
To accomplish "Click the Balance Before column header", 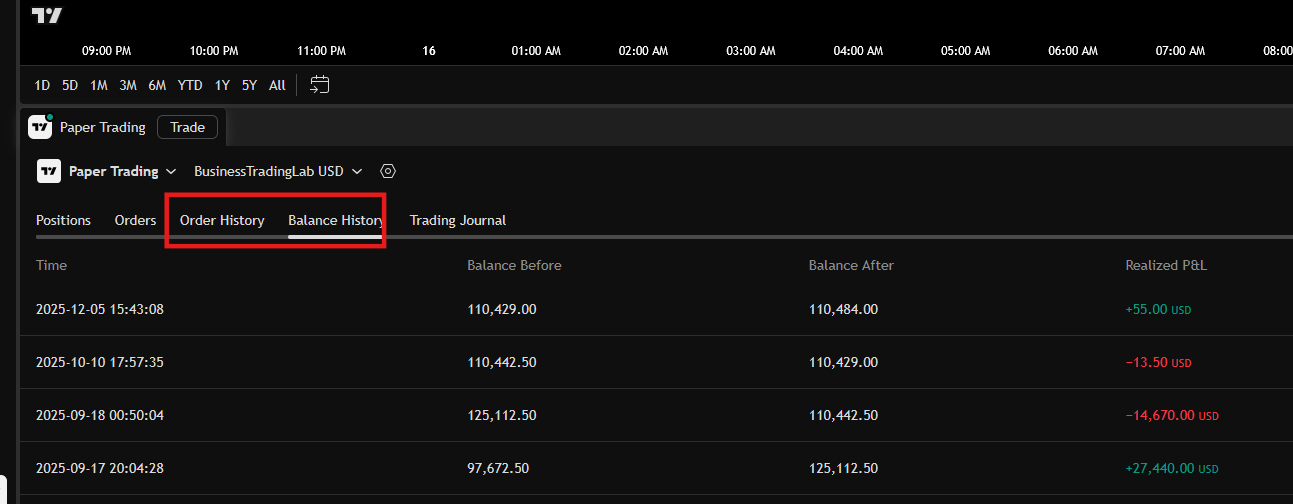I will click(514, 265).
